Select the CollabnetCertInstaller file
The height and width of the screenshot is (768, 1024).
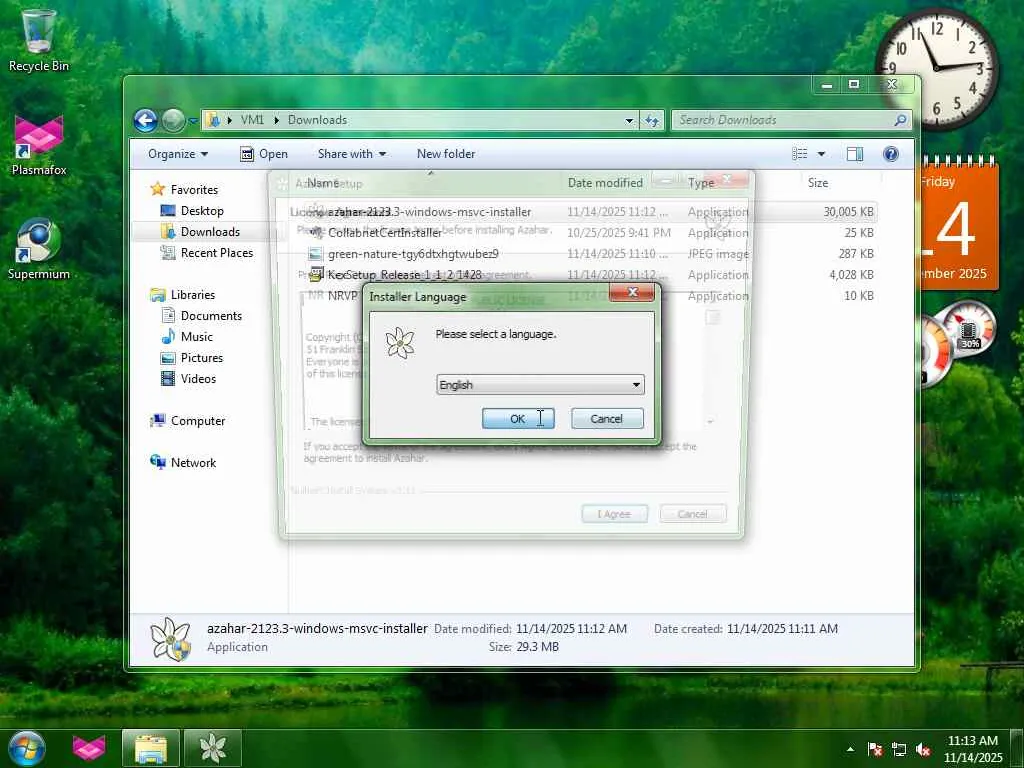point(385,232)
